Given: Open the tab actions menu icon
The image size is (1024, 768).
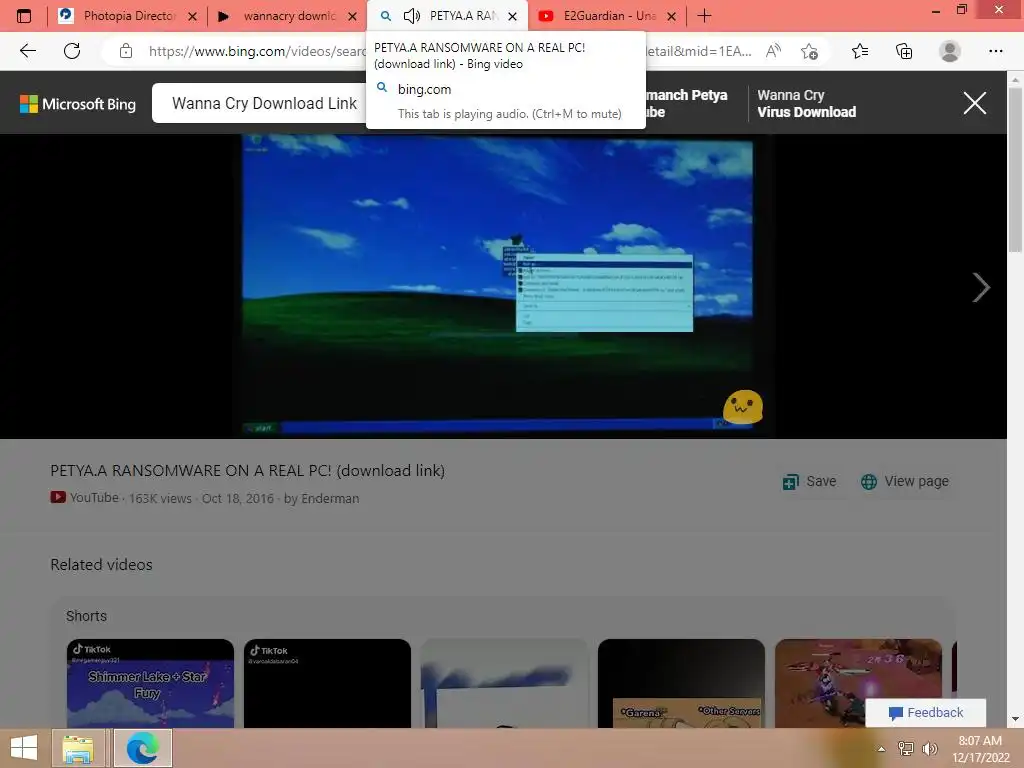Looking at the screenshot, I should pyautogui.click(x=24, y=16).
